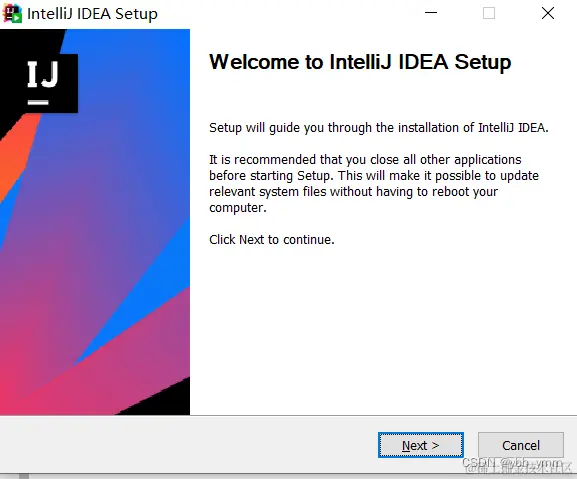
Task: Click the IJ logo in the banner
Action: coord(43,83)
